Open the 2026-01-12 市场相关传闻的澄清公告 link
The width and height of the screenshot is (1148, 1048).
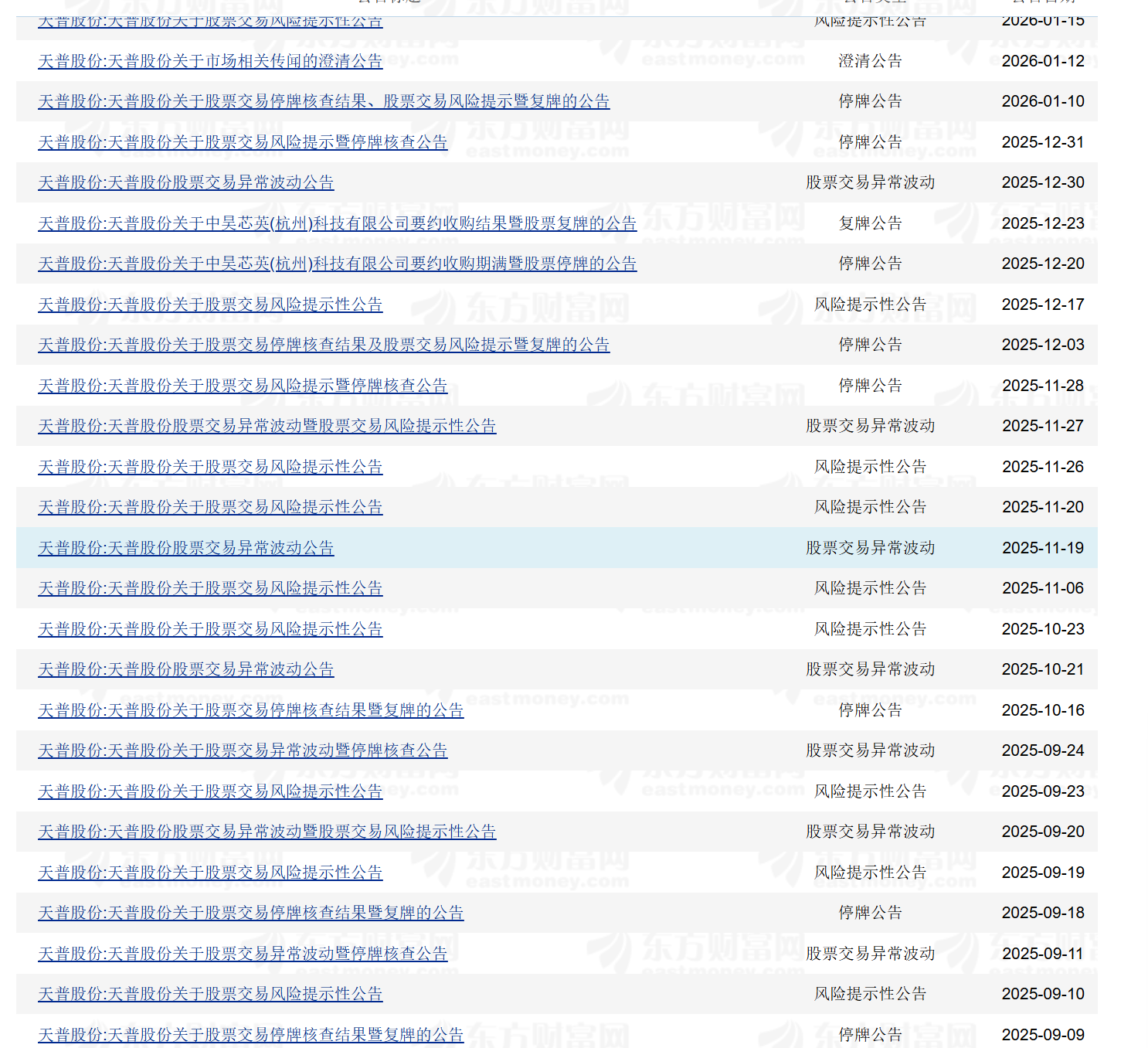point(210,61)
